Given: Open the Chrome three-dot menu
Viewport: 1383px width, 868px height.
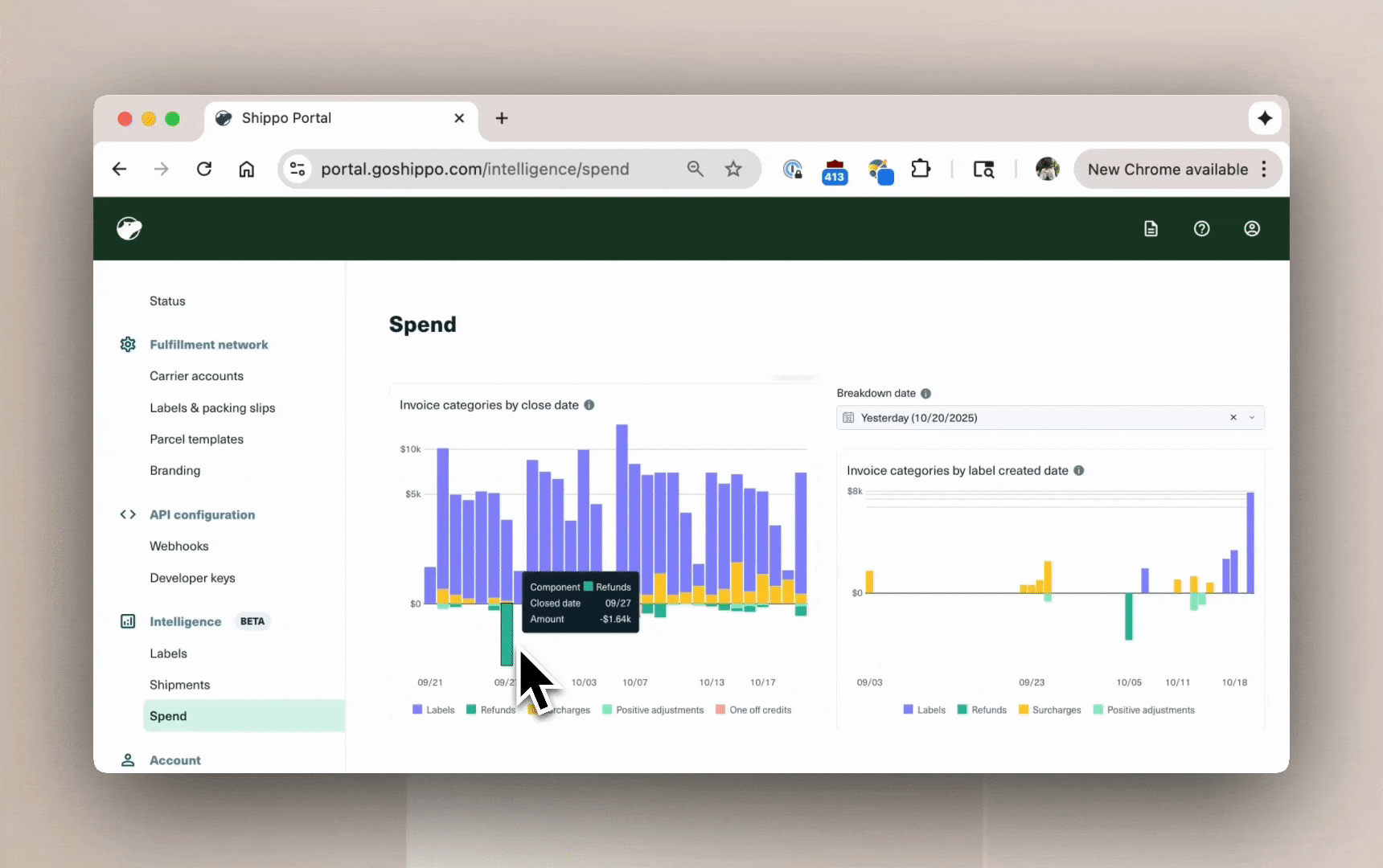Looking at the screenshot, I should point(1265,169).
